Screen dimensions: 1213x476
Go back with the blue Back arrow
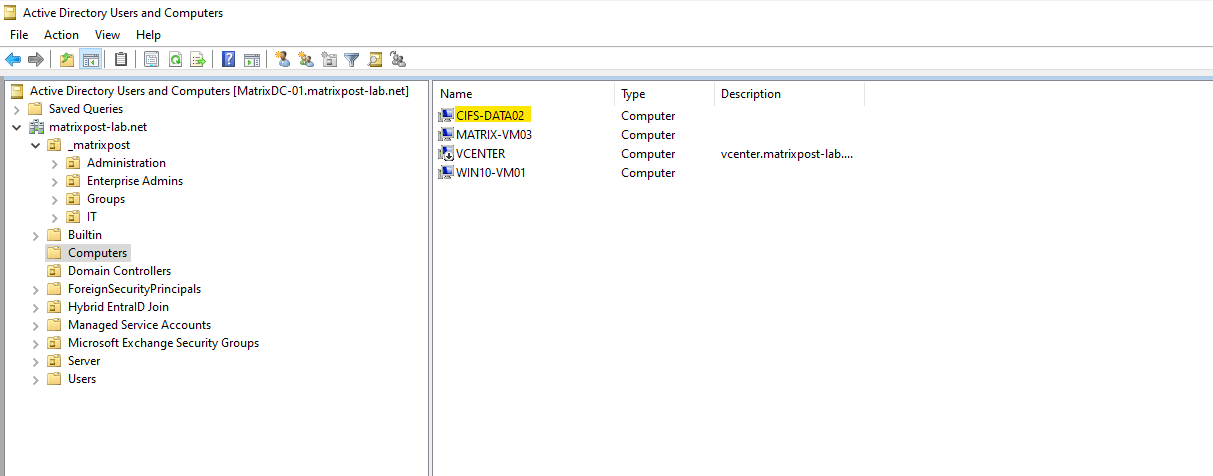tap(13, 60)
